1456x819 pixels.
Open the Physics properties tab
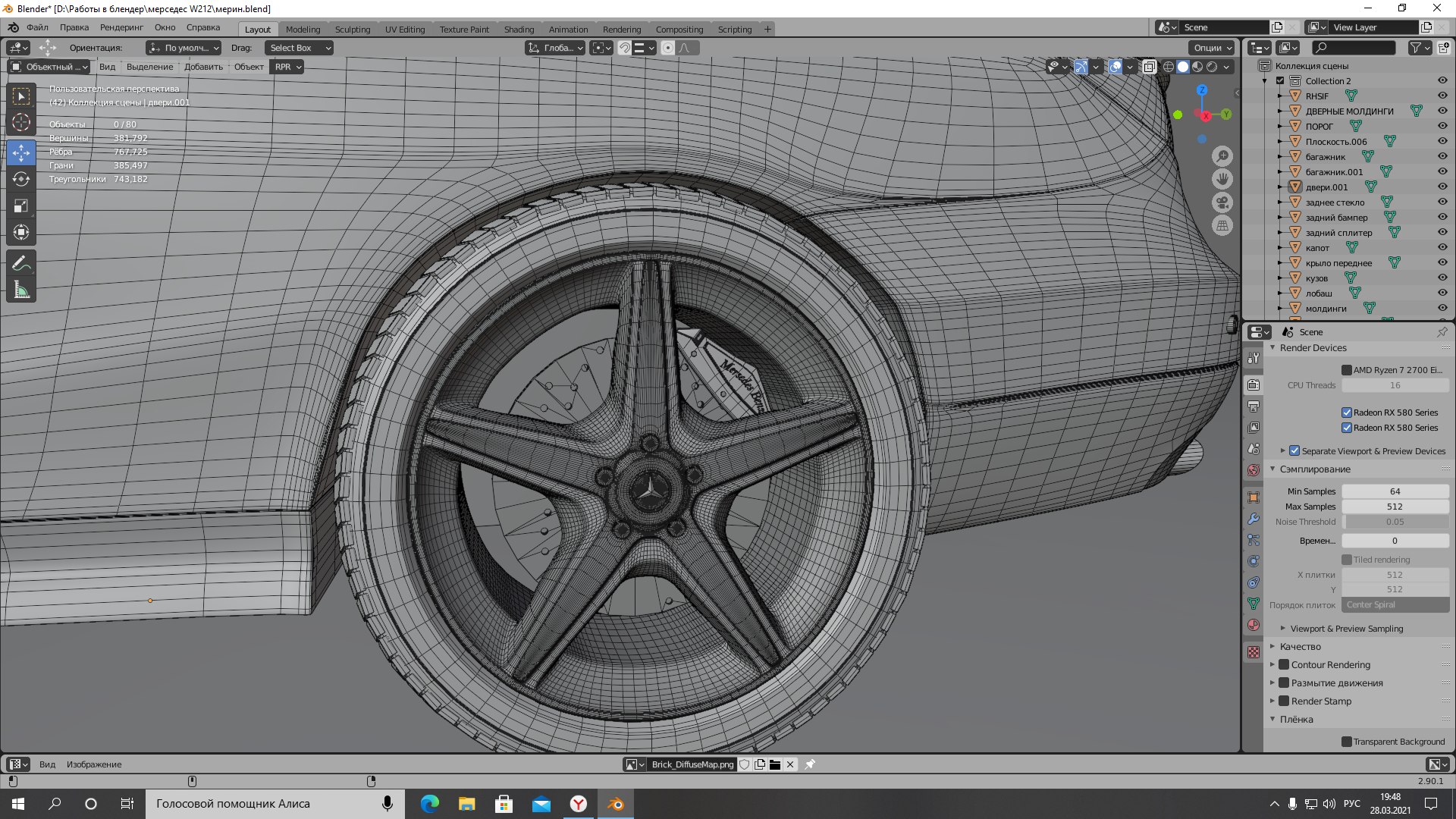[1254, 561]
